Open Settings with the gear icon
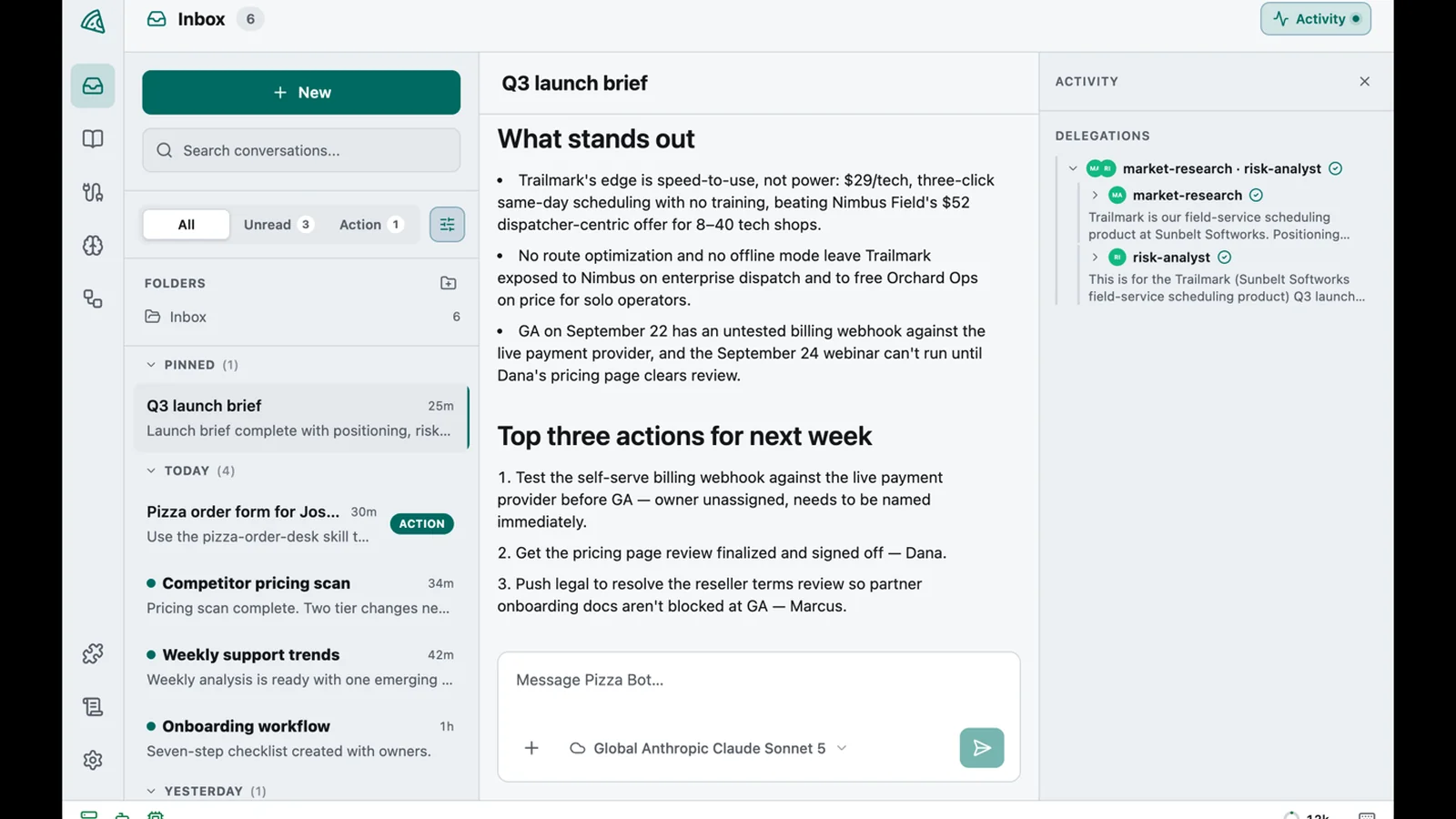Image resolution: width=1456 pixels, height=819 pixels. coord(93,760)
